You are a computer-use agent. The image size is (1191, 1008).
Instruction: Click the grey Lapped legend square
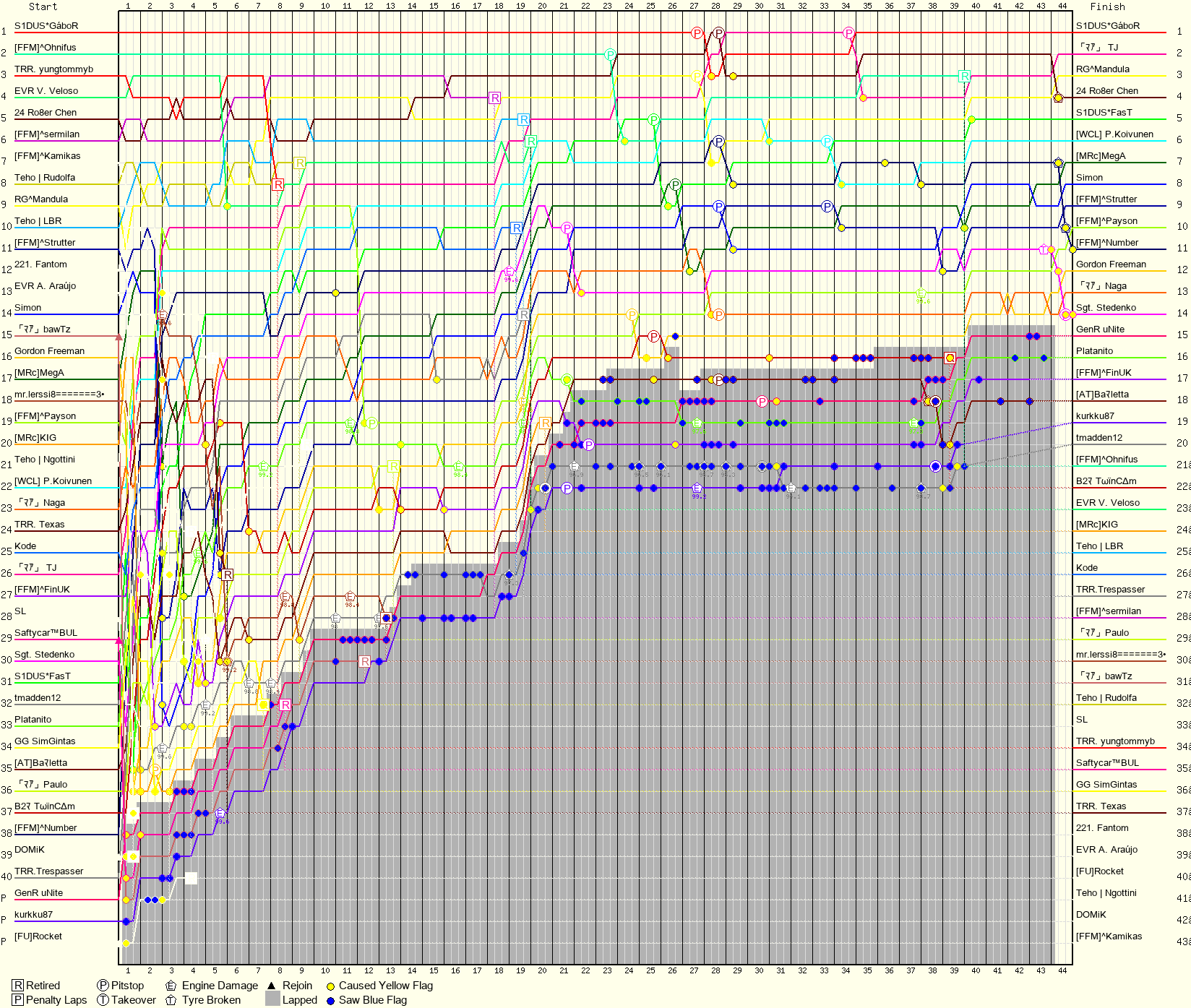272,999
